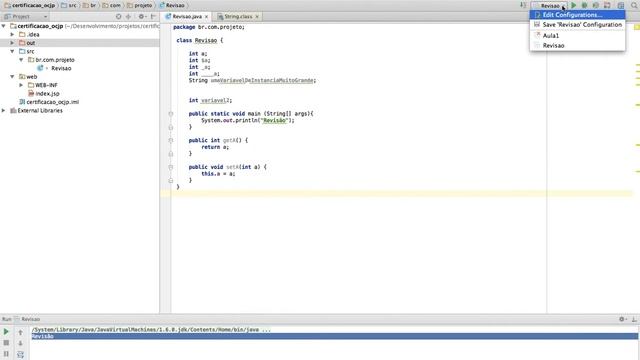This screenshot has width=640, height=360.
Task: Select Revisao class in project tree
Action: 61,68
